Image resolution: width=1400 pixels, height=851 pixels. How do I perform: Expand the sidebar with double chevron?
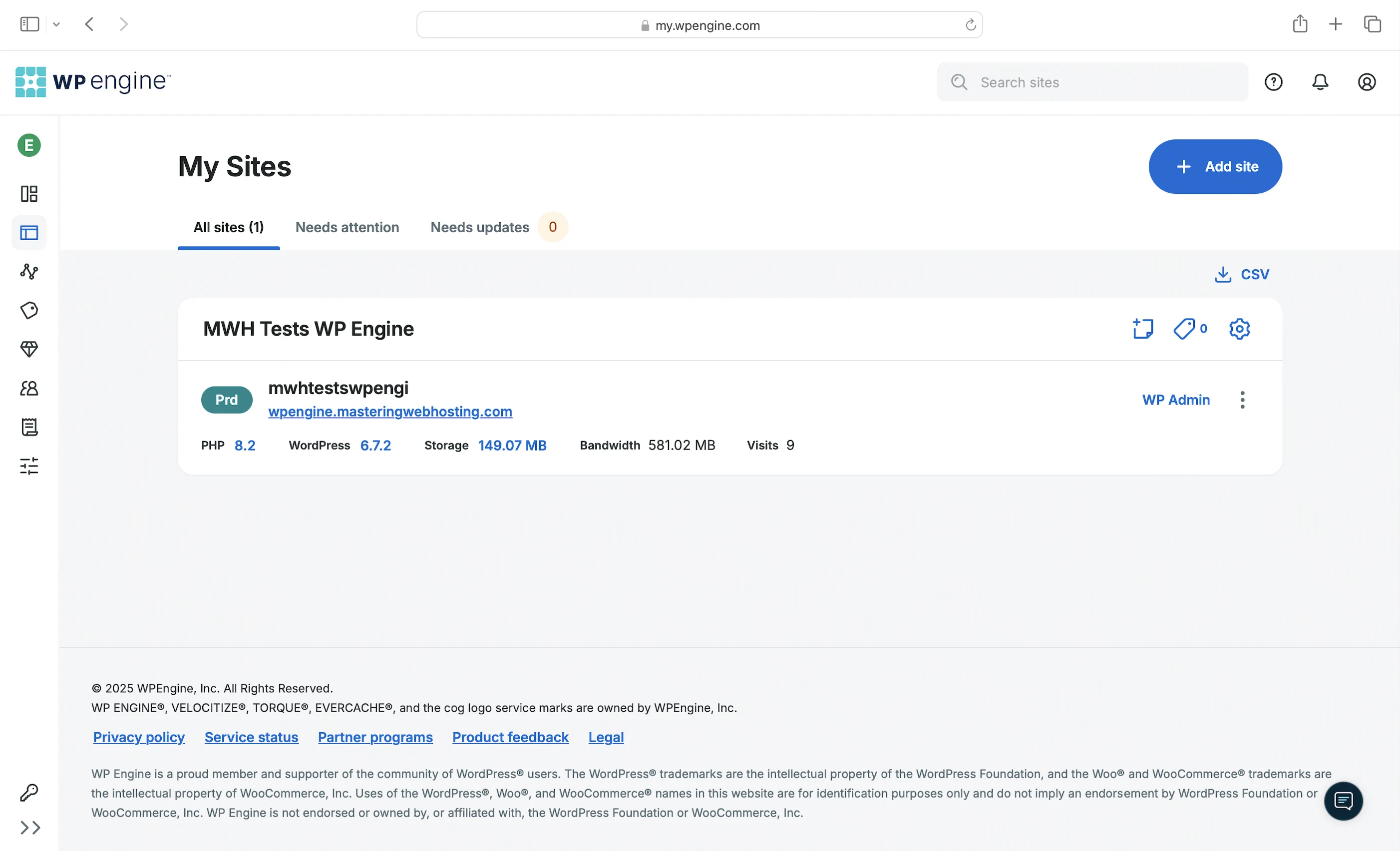30,828
